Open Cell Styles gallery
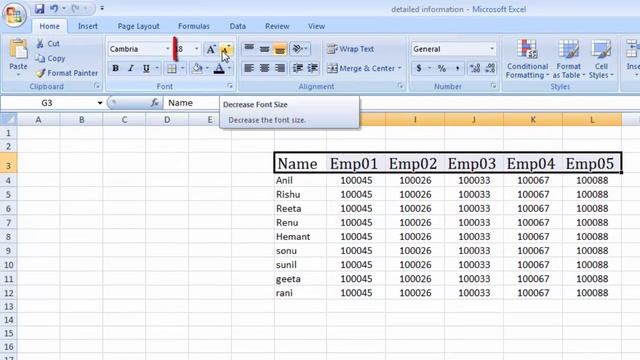This screenshot has width=640, height=360. point(601,59)
